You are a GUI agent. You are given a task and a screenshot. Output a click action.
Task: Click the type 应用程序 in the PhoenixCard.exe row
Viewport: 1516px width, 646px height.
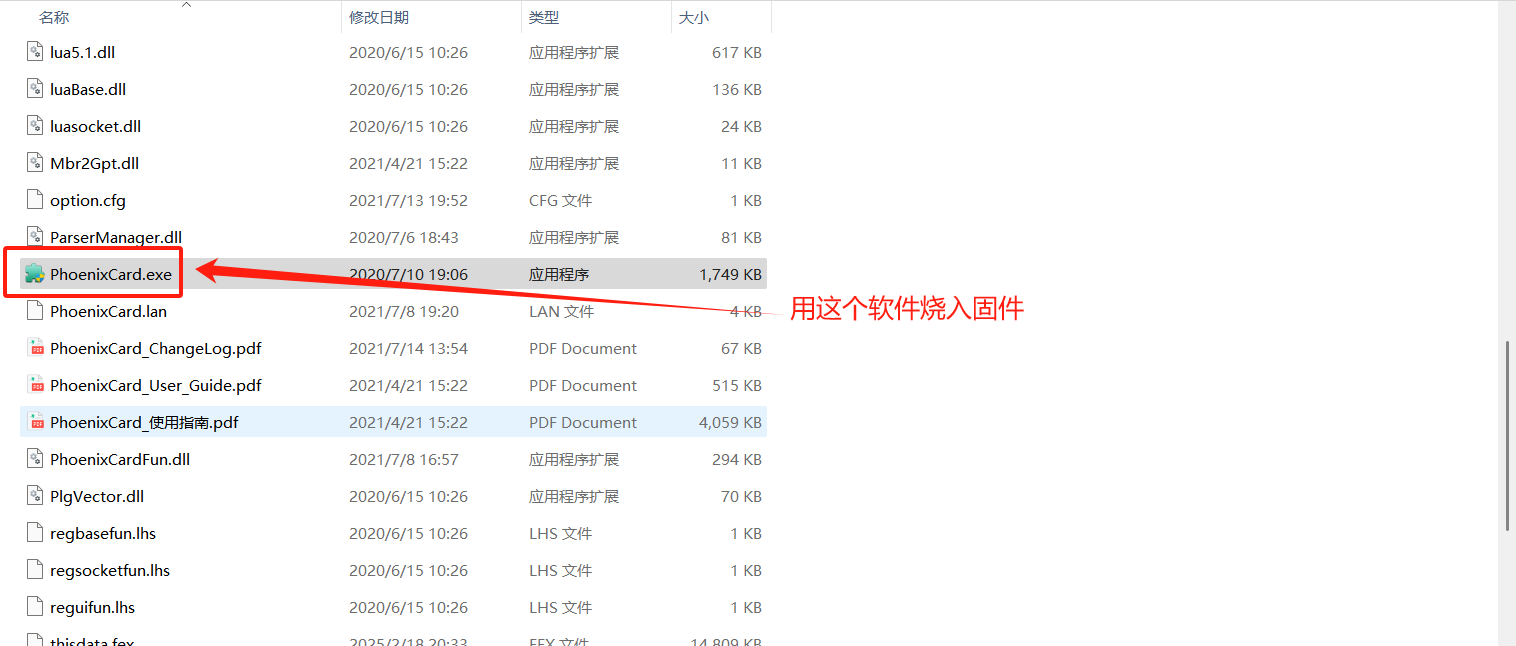coord(559,274)
